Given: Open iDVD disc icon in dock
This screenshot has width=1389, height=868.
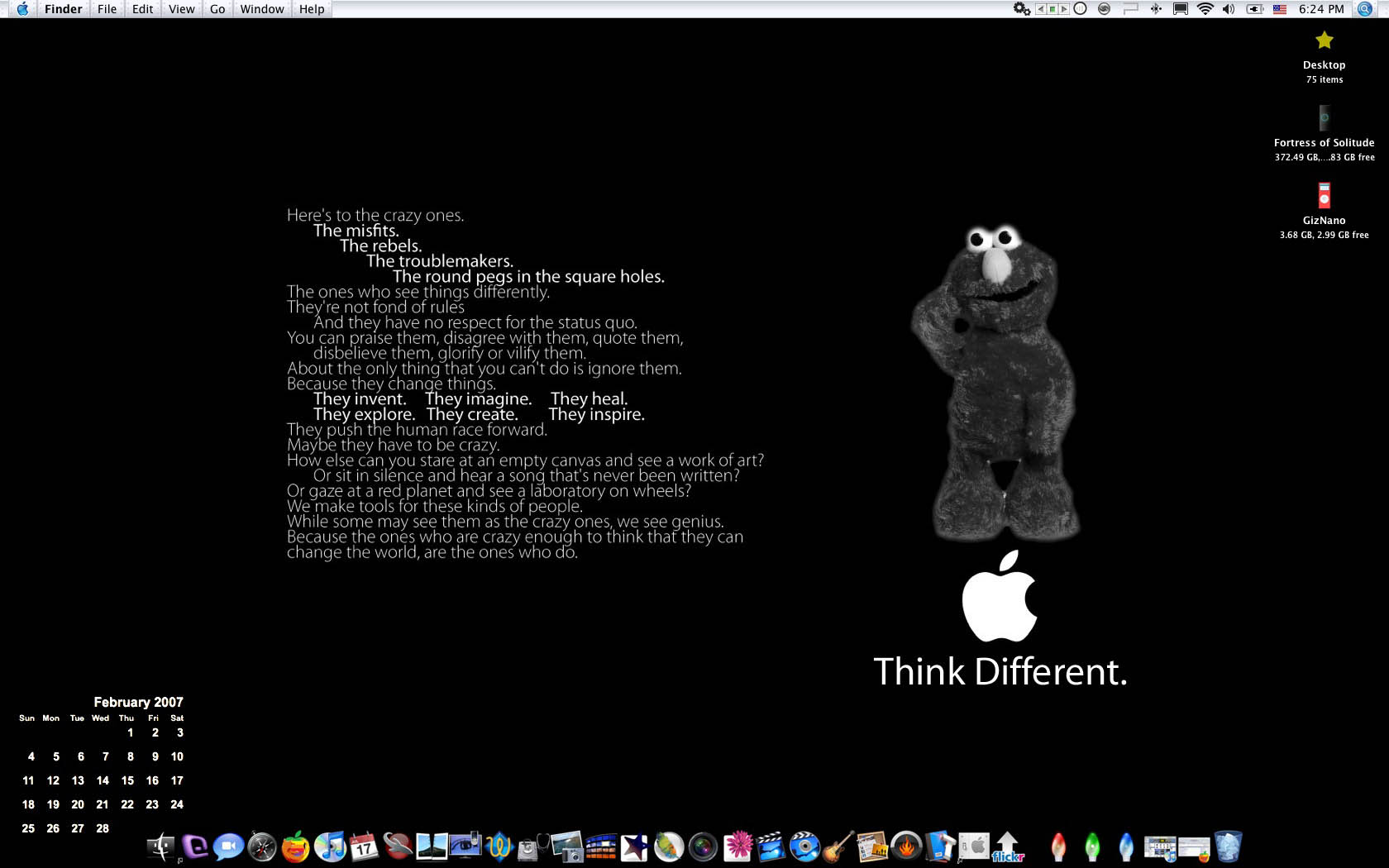Looking at the screenshot, I should pos(804,847).
